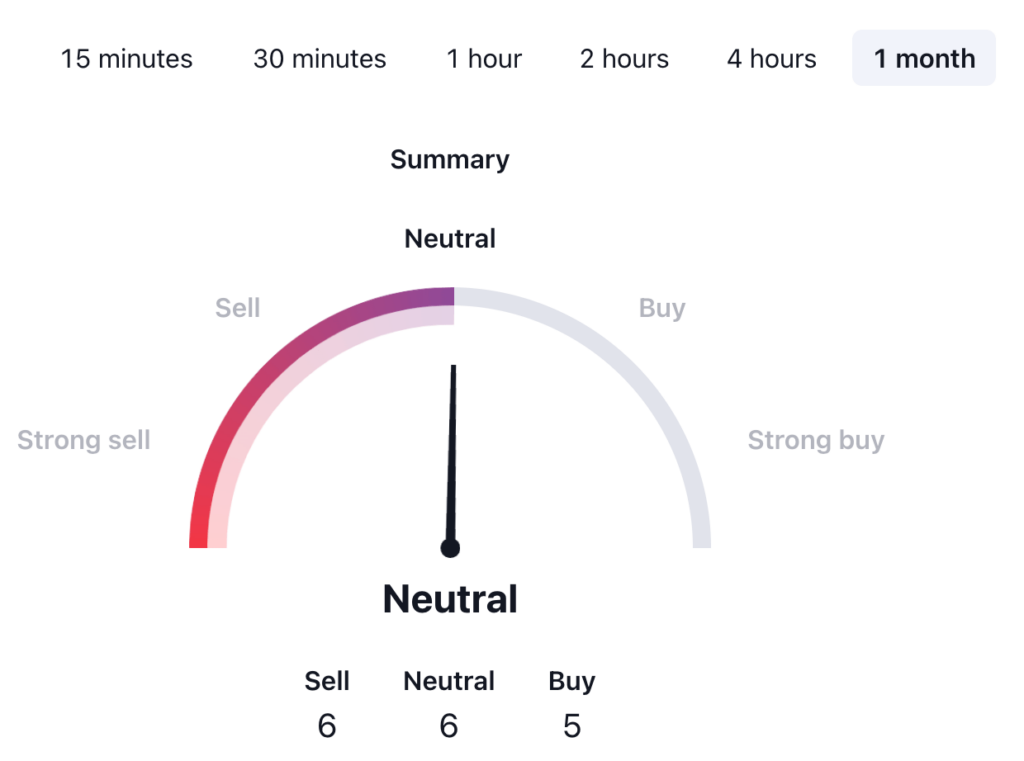The height and width of the screenshot is (761, 1024).
Task: Click the small Neutral label above gauge
Action: 449,239
